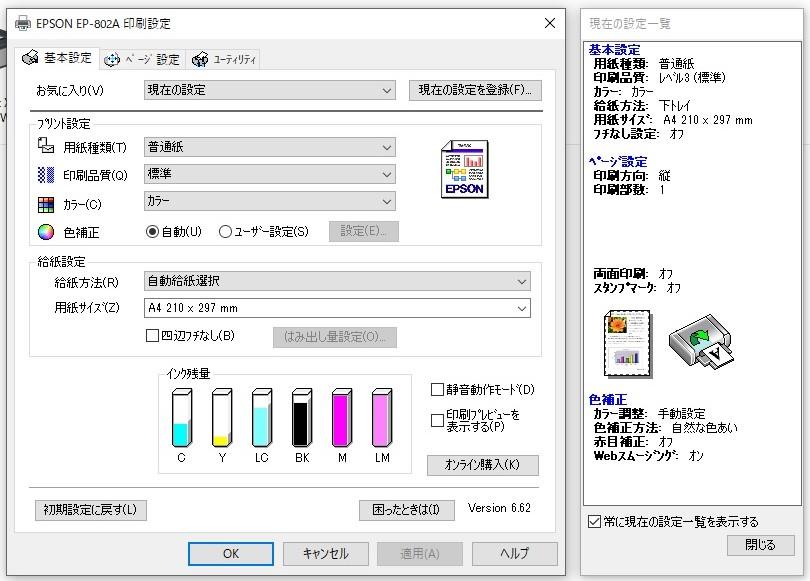Click the yellow (Y) ink level gauge
The height and width of the screenshot is (581, 810).
tap(222, 417)
